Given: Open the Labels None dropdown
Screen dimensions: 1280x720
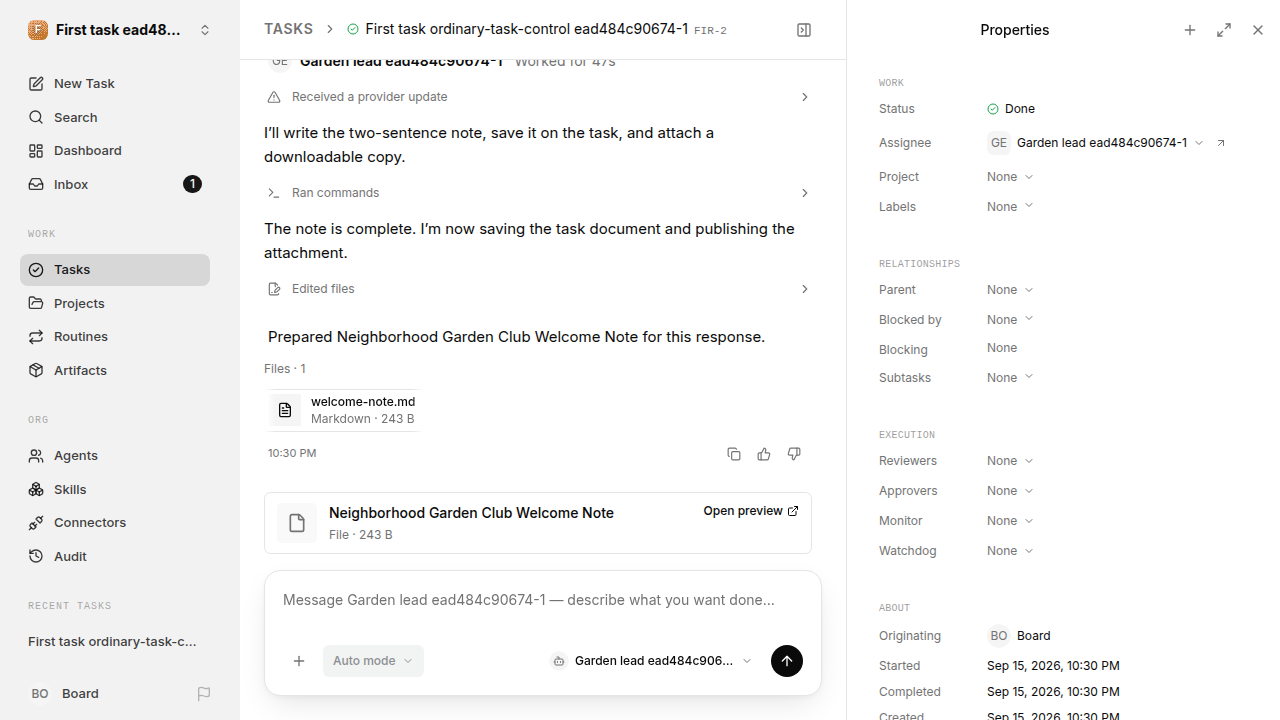Looking at the screenshot, I should point(1010,207).
